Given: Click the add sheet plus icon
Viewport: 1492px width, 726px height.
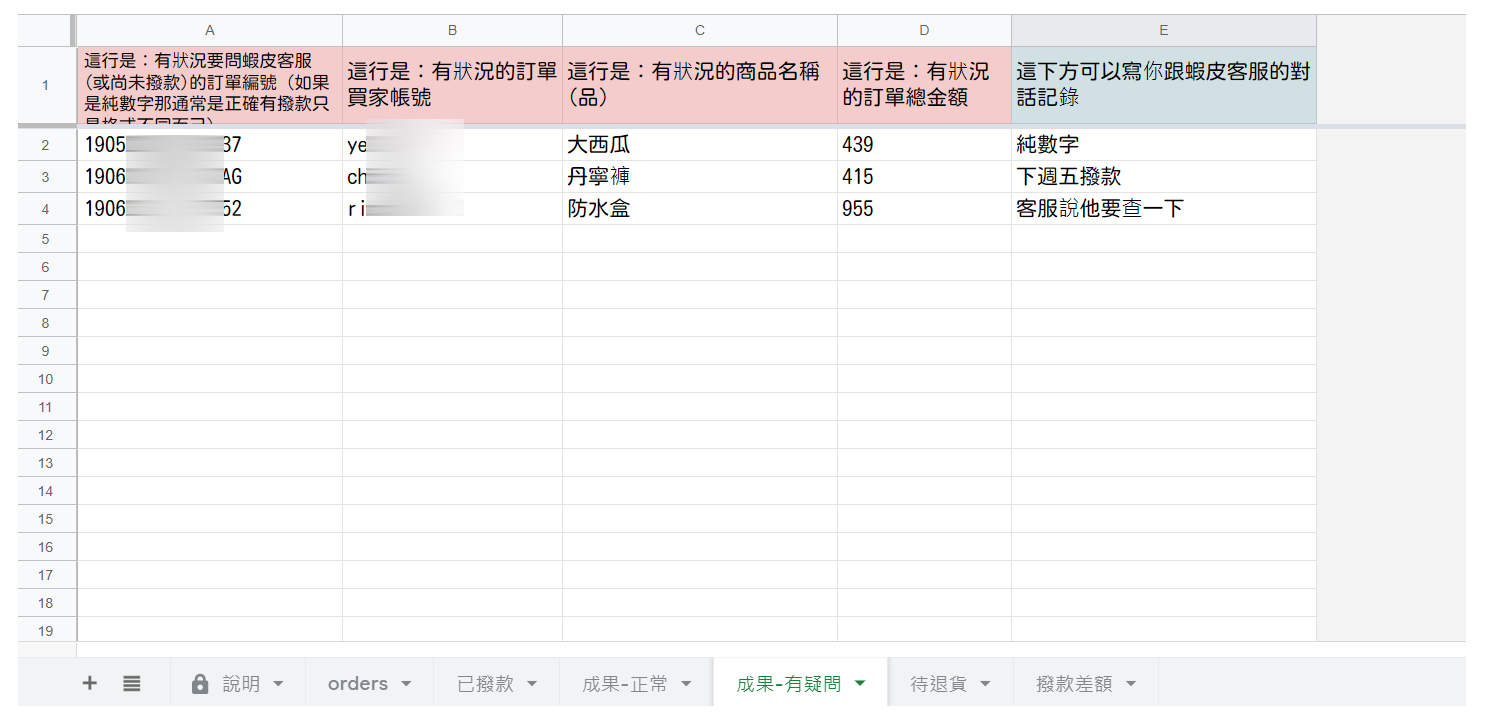Looking at the screenshot, I should tap(90, 683).
